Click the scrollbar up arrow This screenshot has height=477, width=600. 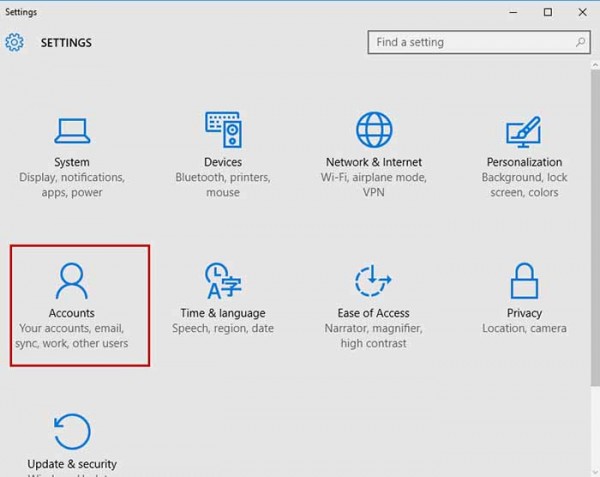595,65
